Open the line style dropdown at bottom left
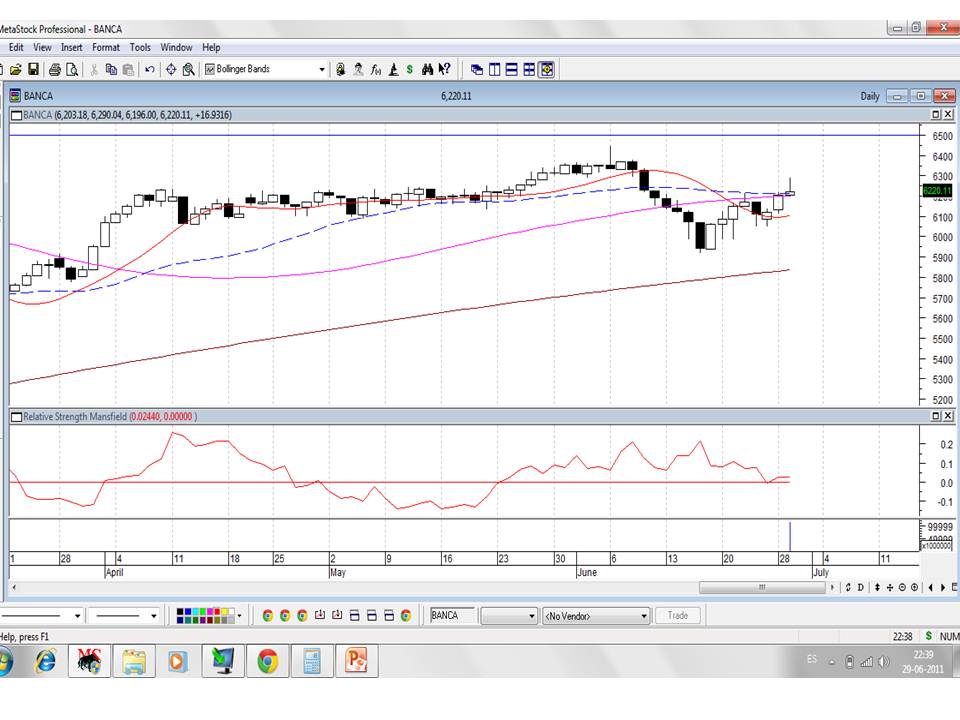This screenshot has height=720, width=960. point(77,616)
